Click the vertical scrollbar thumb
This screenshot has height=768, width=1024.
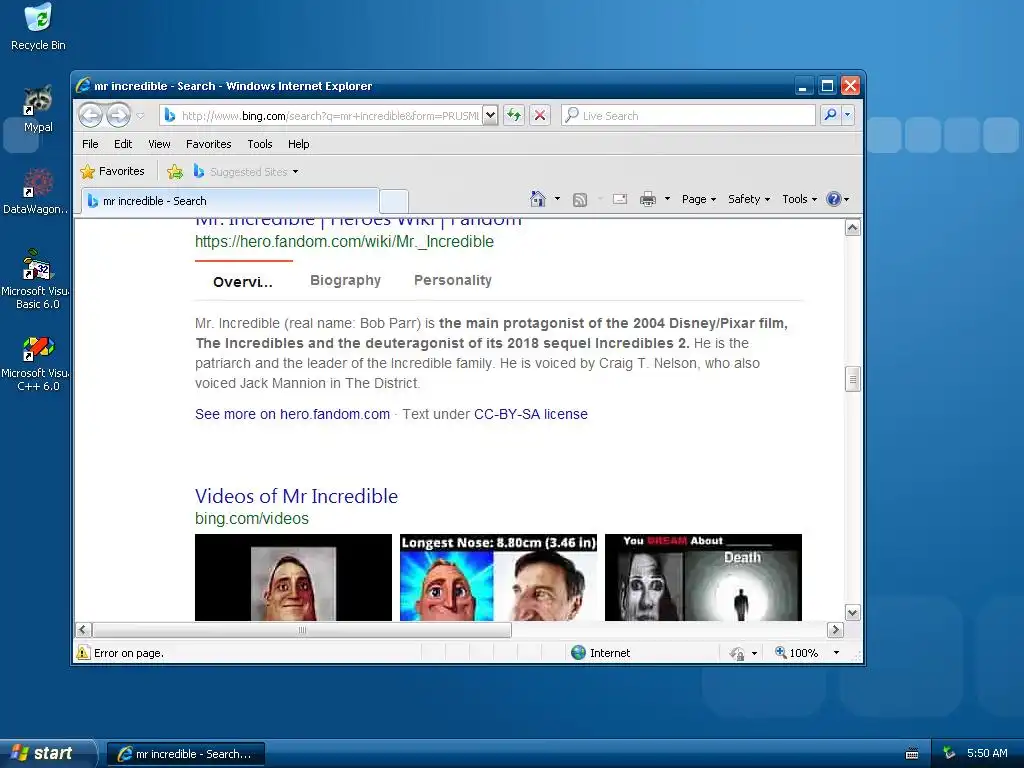click(852, 379)
